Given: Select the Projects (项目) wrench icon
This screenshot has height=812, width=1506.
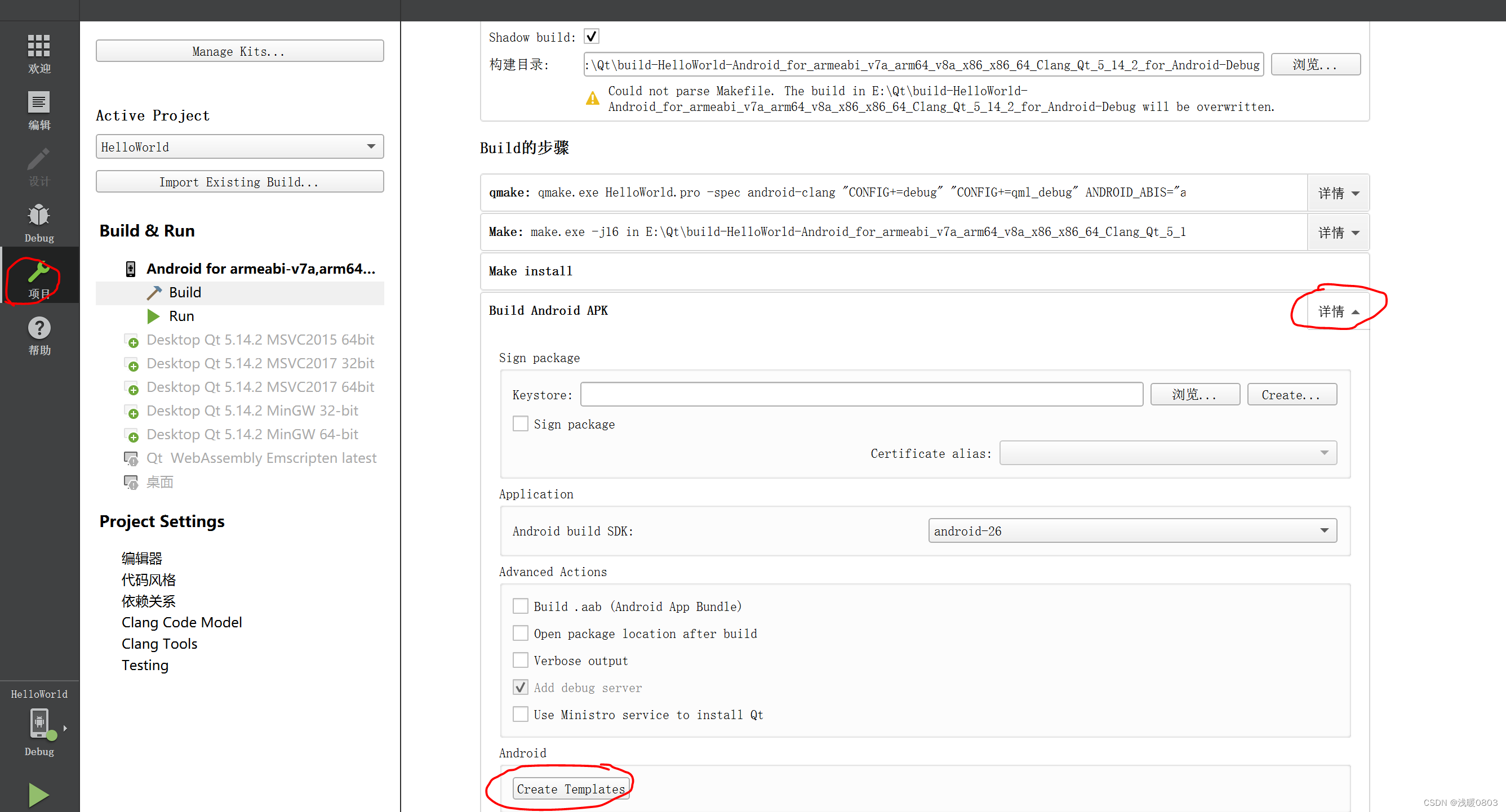Looking at the screenshot, I should [x=38, y=278].
